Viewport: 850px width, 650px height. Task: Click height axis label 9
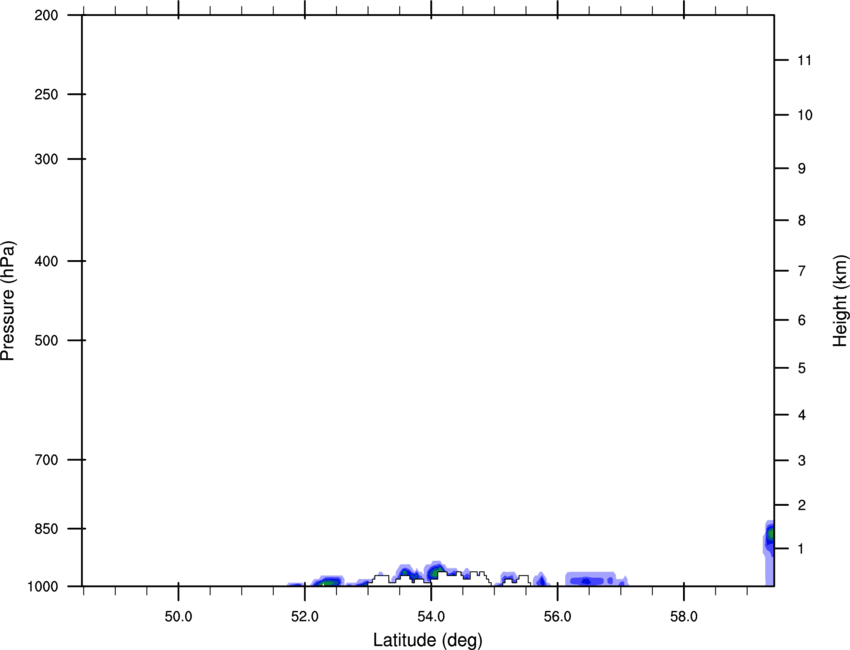point(801,169)
